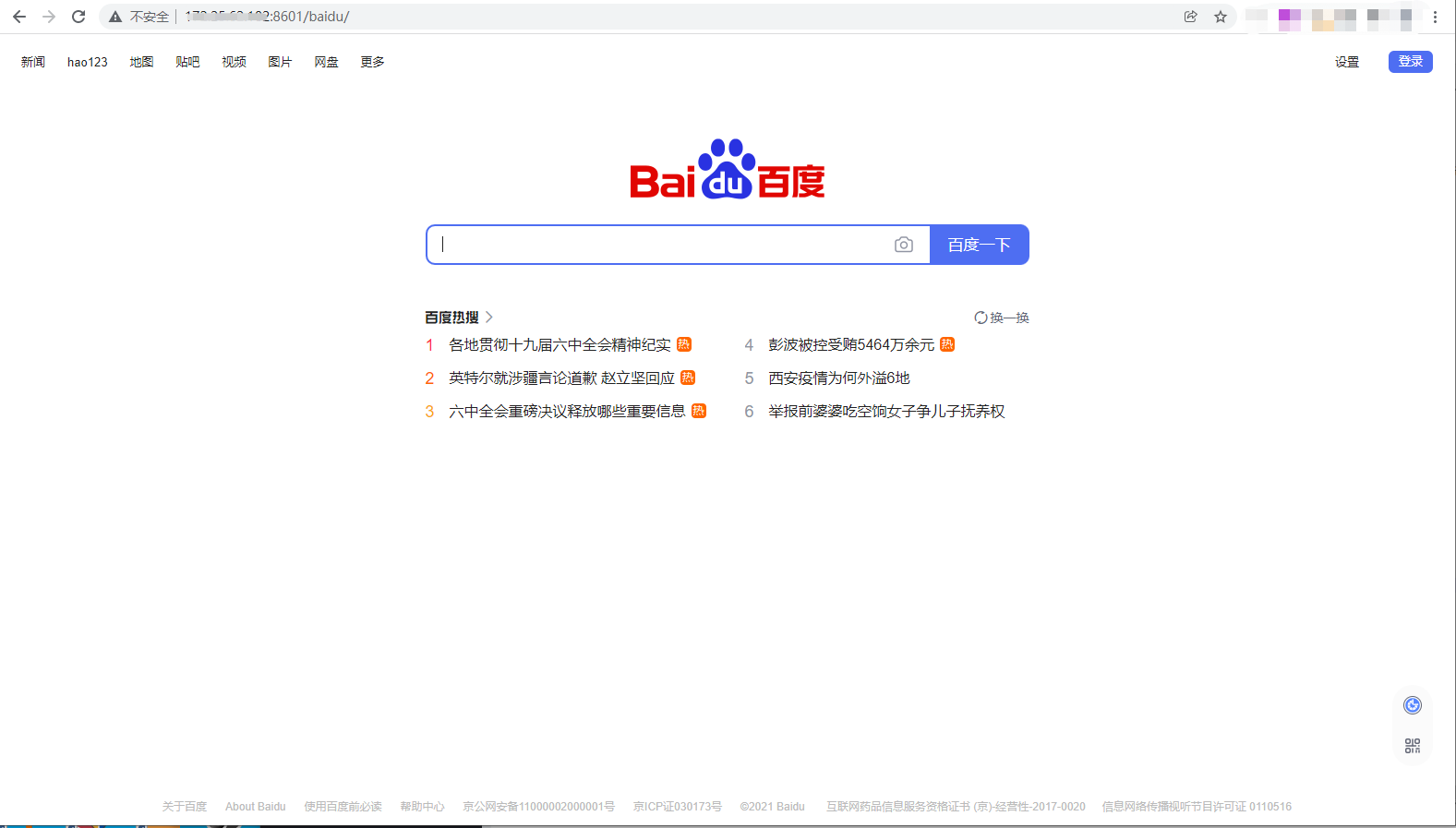Open About Baidu footer link

pos(256,807)
